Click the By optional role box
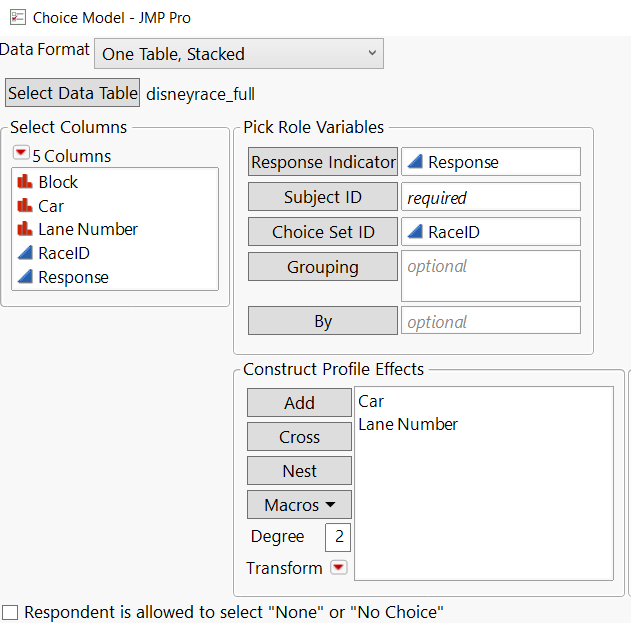Viewport: 631px width, 623px height. (490, 321)
